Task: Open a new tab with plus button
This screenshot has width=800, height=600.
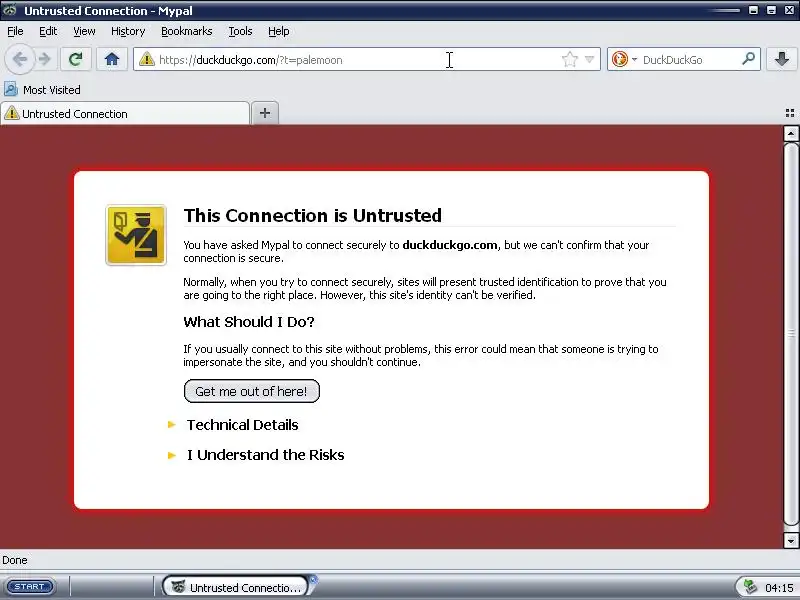Action: pyautogui.click(x=265, y=113)
